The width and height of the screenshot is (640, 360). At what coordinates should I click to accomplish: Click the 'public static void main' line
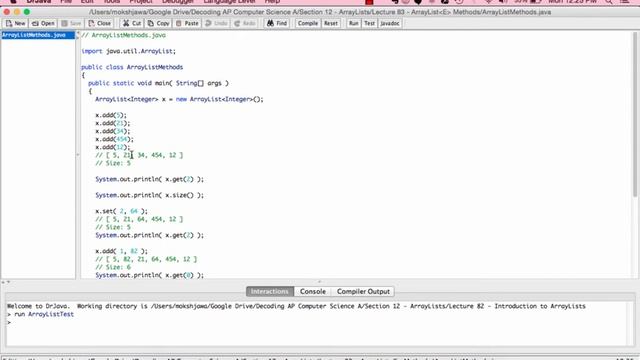[x=158, y=83]
